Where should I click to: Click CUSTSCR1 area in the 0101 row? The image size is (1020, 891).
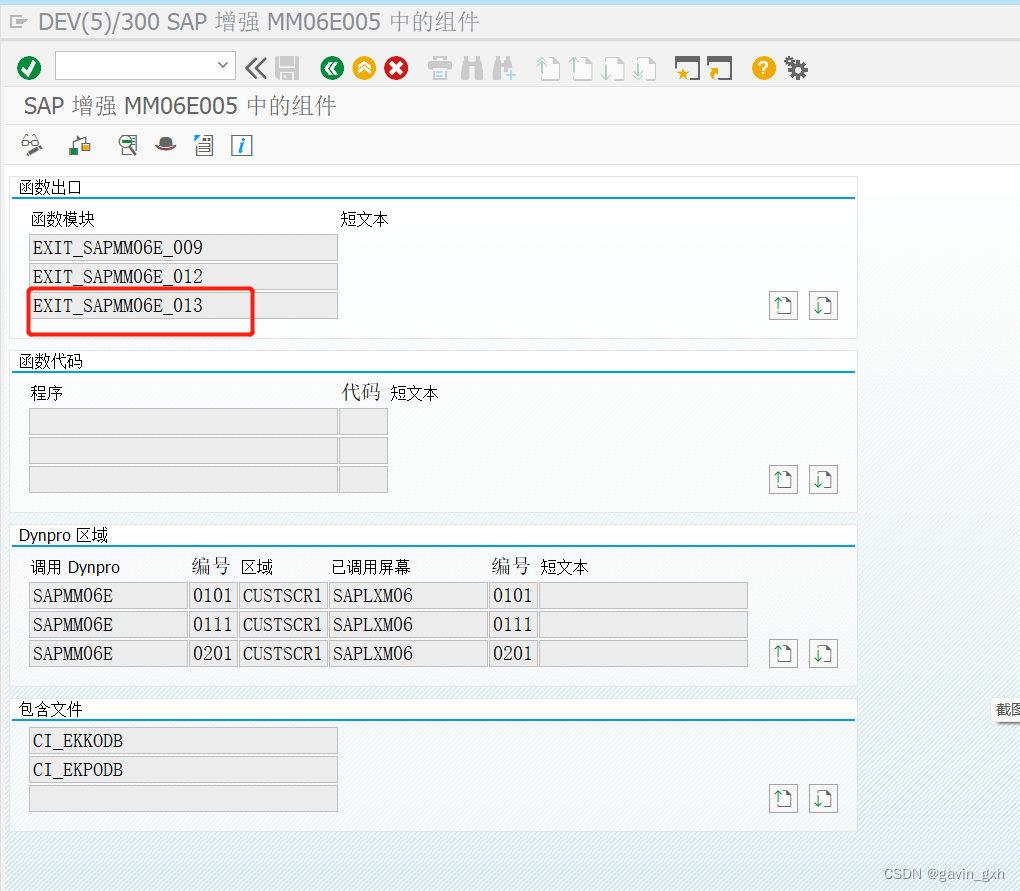283,595
